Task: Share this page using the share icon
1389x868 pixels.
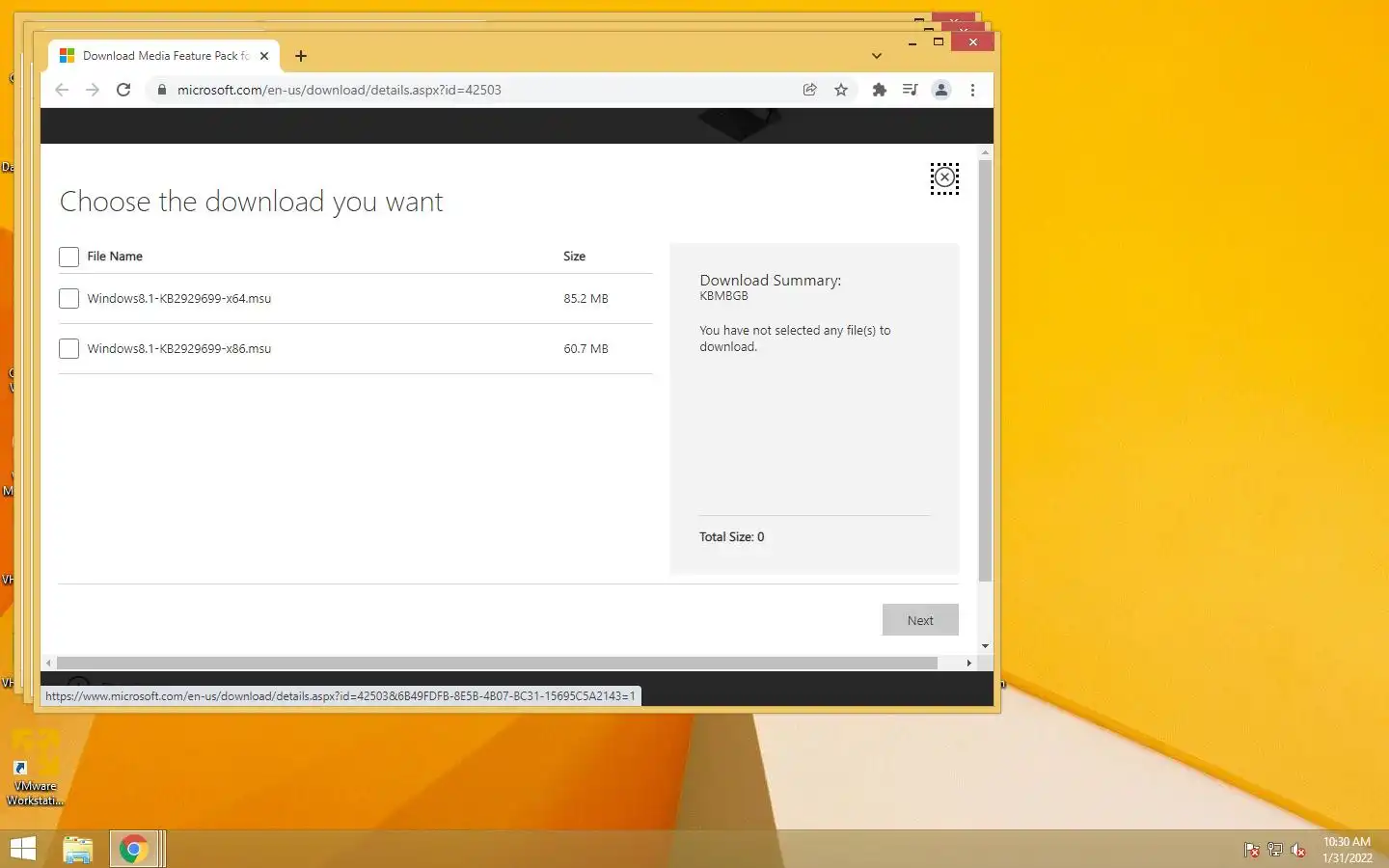Action: point(810,90)
